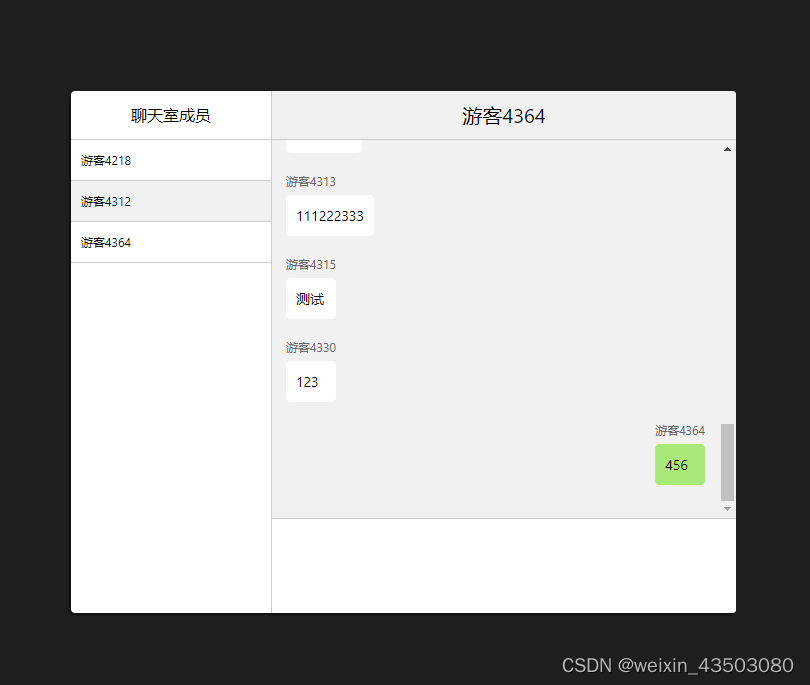Click the 聊天室成员 sidebar header

171,116
